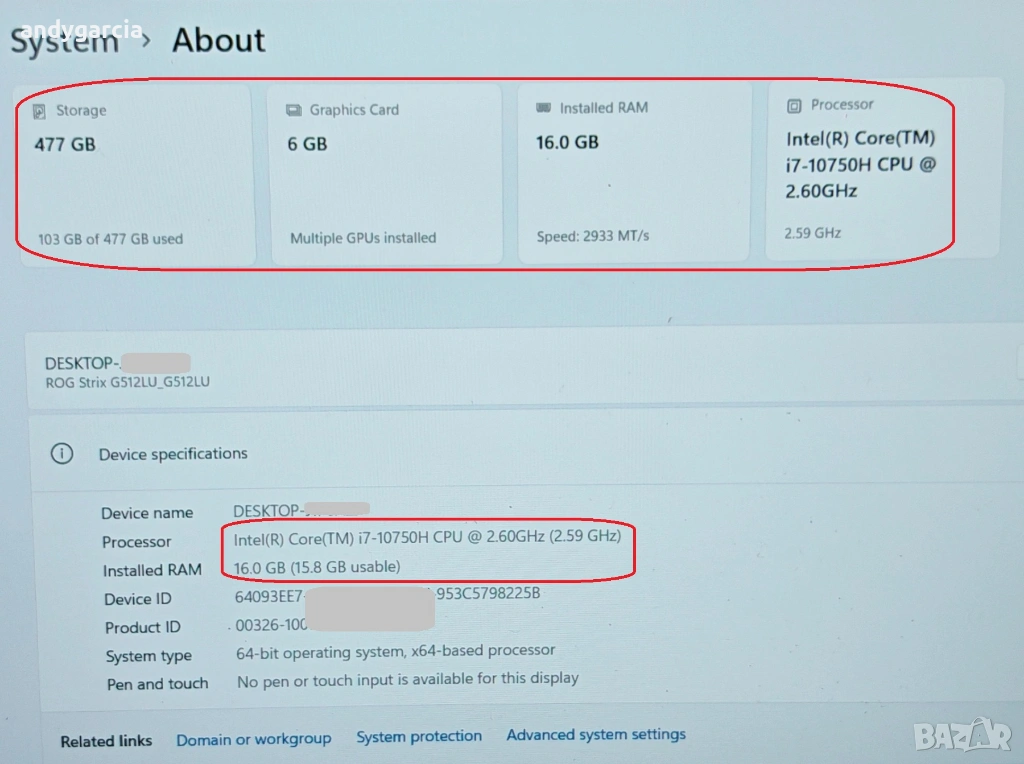Click the Device specifications info icon
Image resolution: width=1024 pixels, height=764 pixels.
point(62,453)
